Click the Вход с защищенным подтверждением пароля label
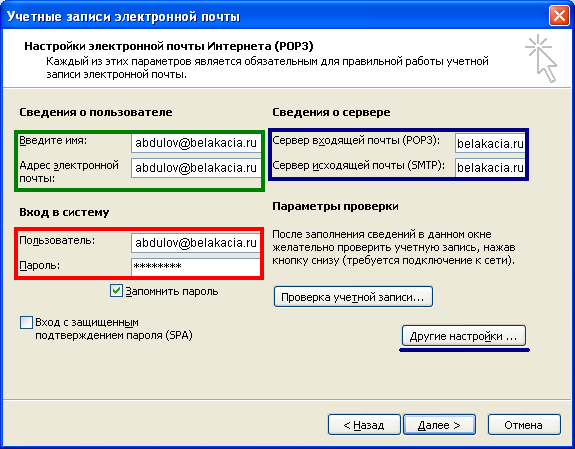 pos(114,329)
